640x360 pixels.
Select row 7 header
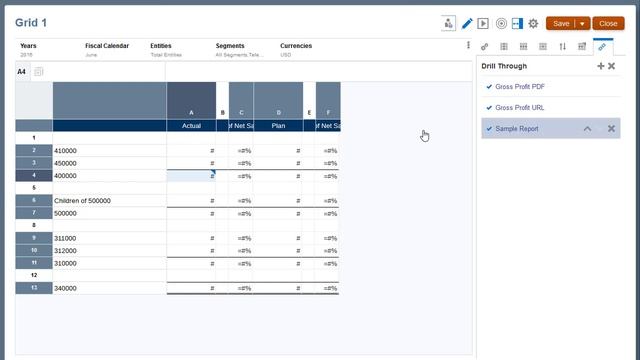pyautogui.click(x=34, y=213)
